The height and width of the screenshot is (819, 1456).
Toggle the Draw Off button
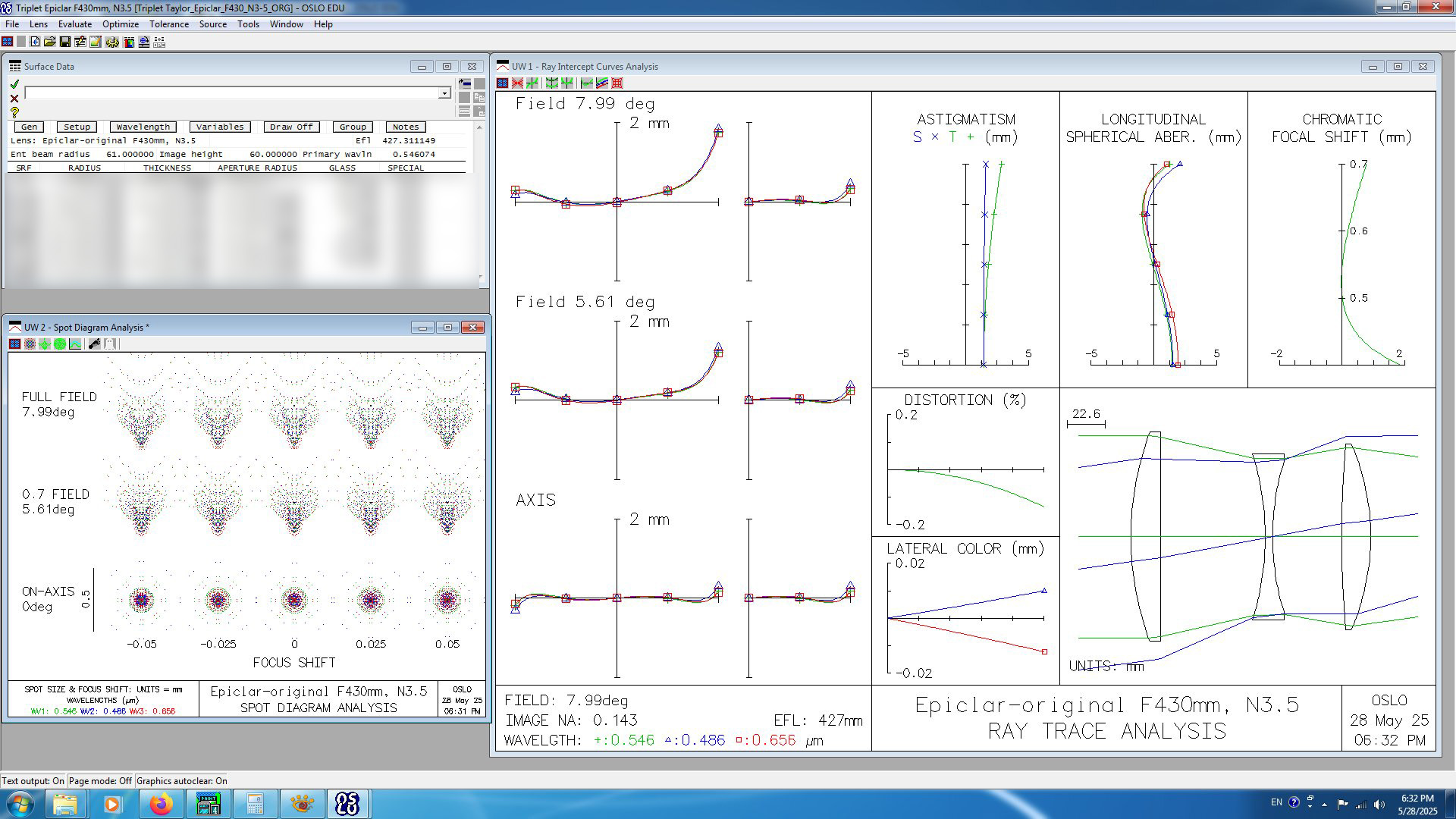[291, 127]
